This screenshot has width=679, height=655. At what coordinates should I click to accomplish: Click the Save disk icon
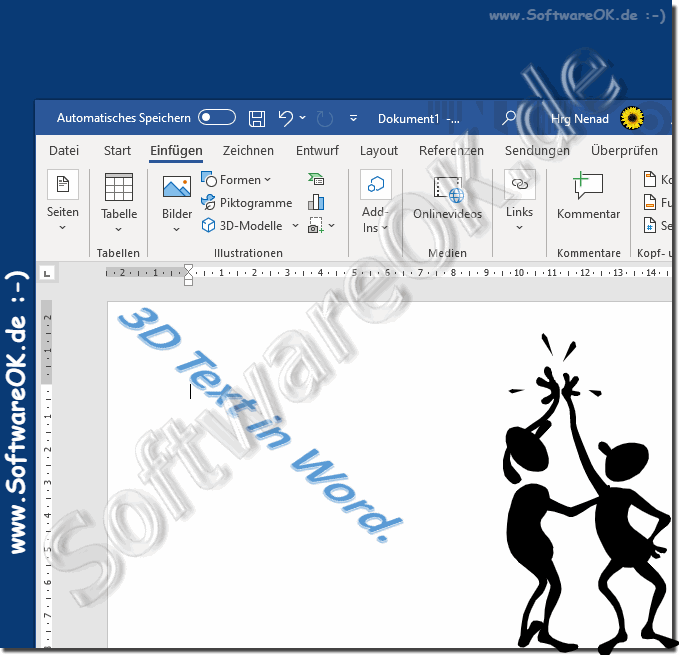tap(257, 118)
